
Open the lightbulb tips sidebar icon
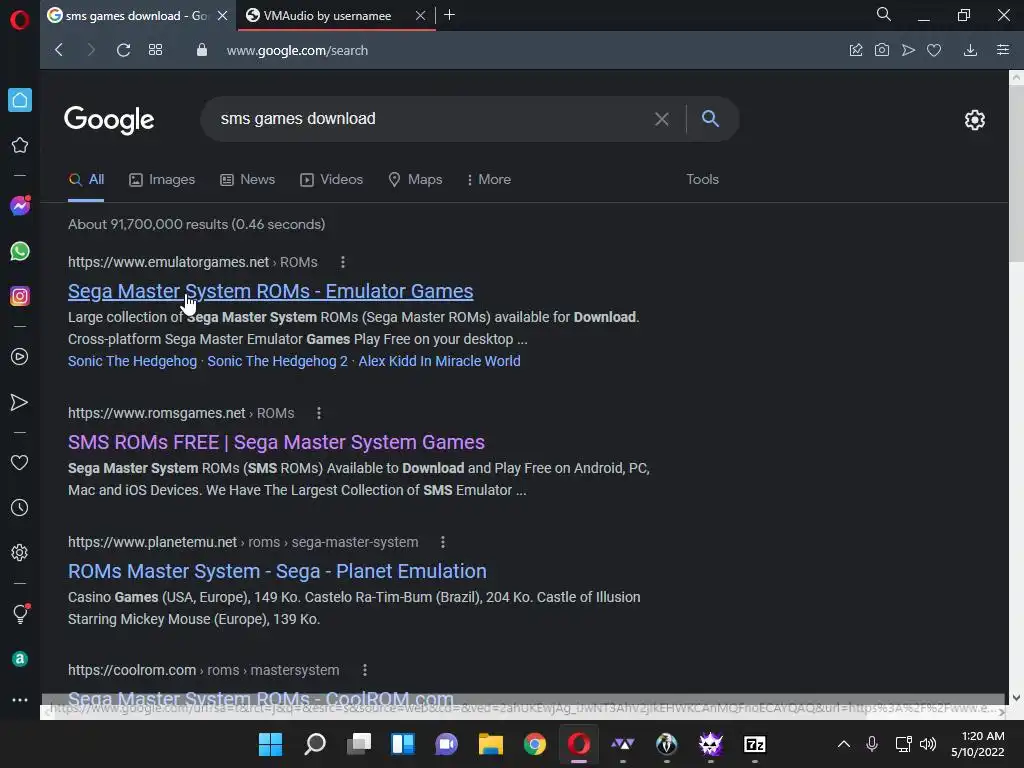point(20,613)
